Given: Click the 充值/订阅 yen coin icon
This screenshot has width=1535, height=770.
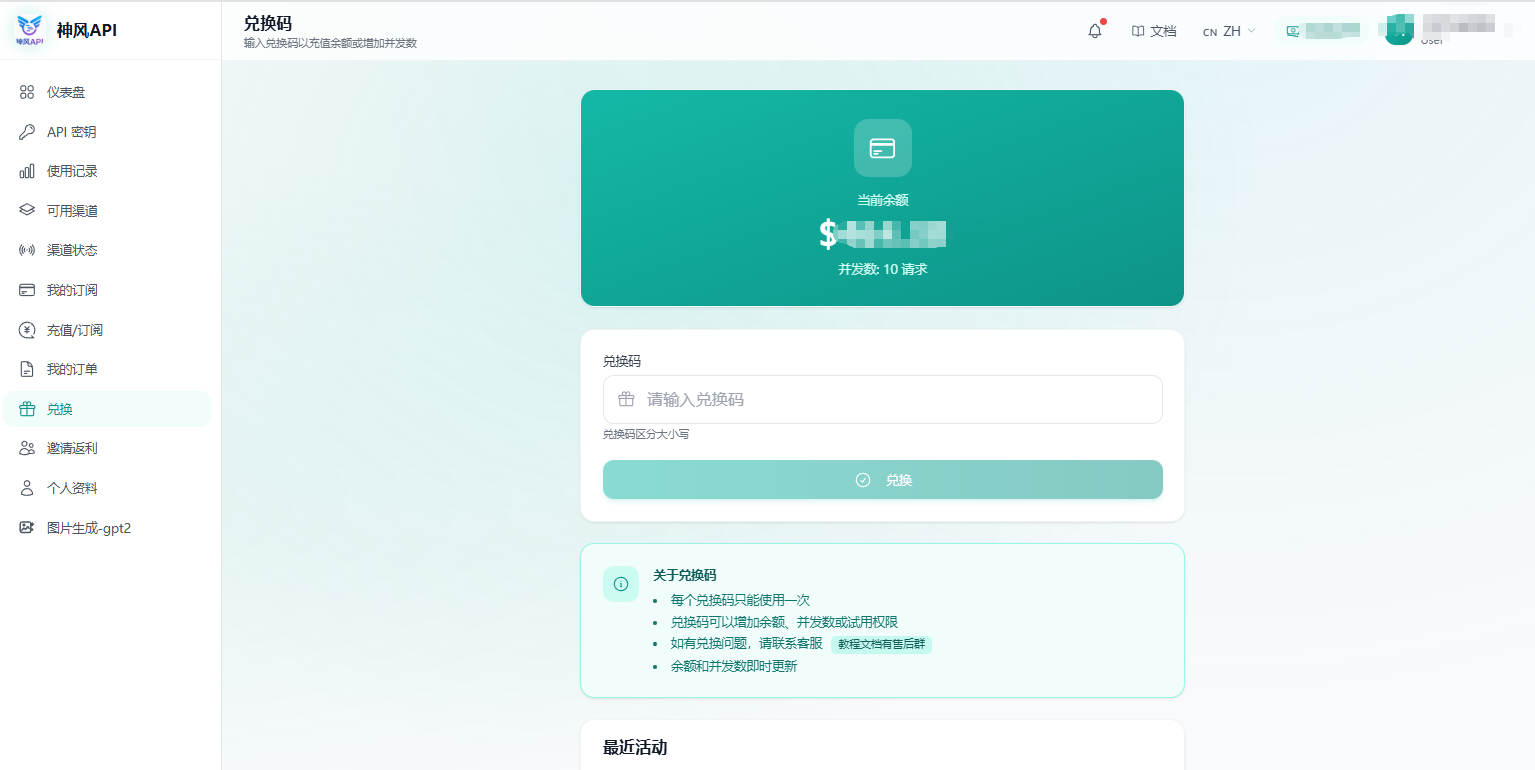Looking at the screenshot, I should 27,330.
